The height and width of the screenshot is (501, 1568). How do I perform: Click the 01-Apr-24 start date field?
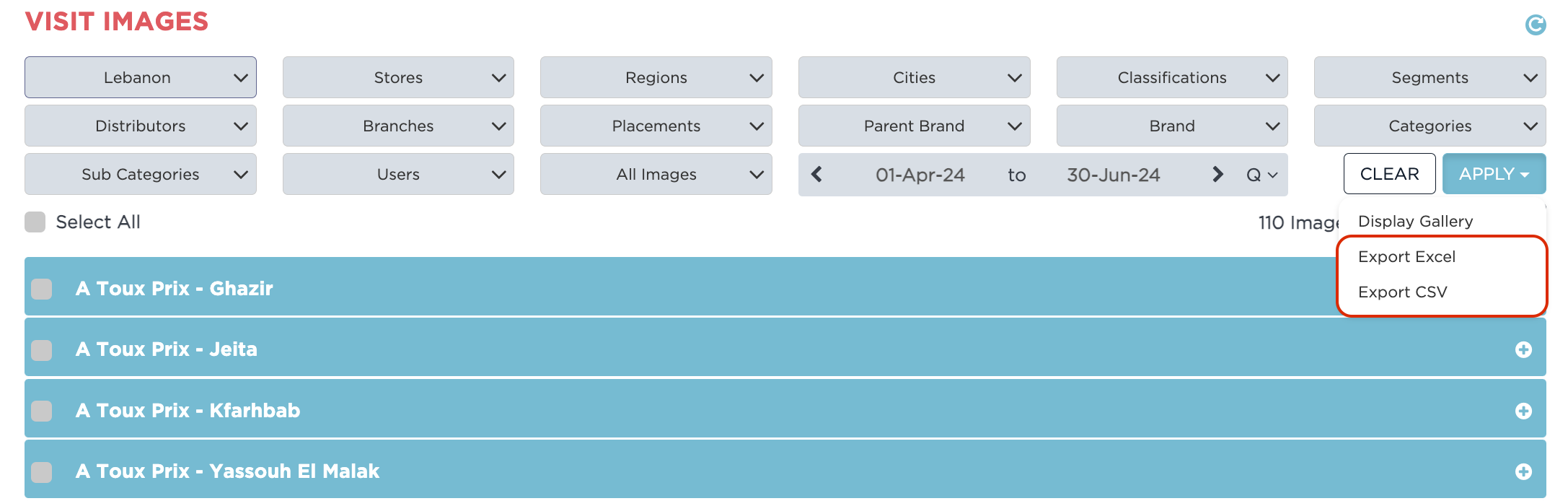pos(920,175)
